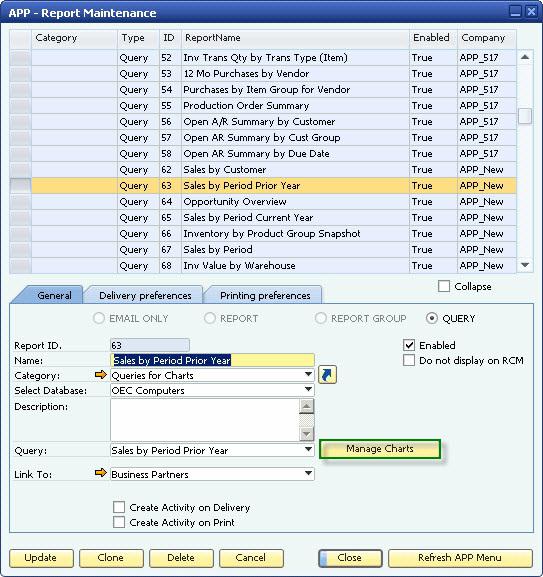Click into the Name input field
Image resolution: width=543 pixels, height=577 pixels.
[212, 360]
